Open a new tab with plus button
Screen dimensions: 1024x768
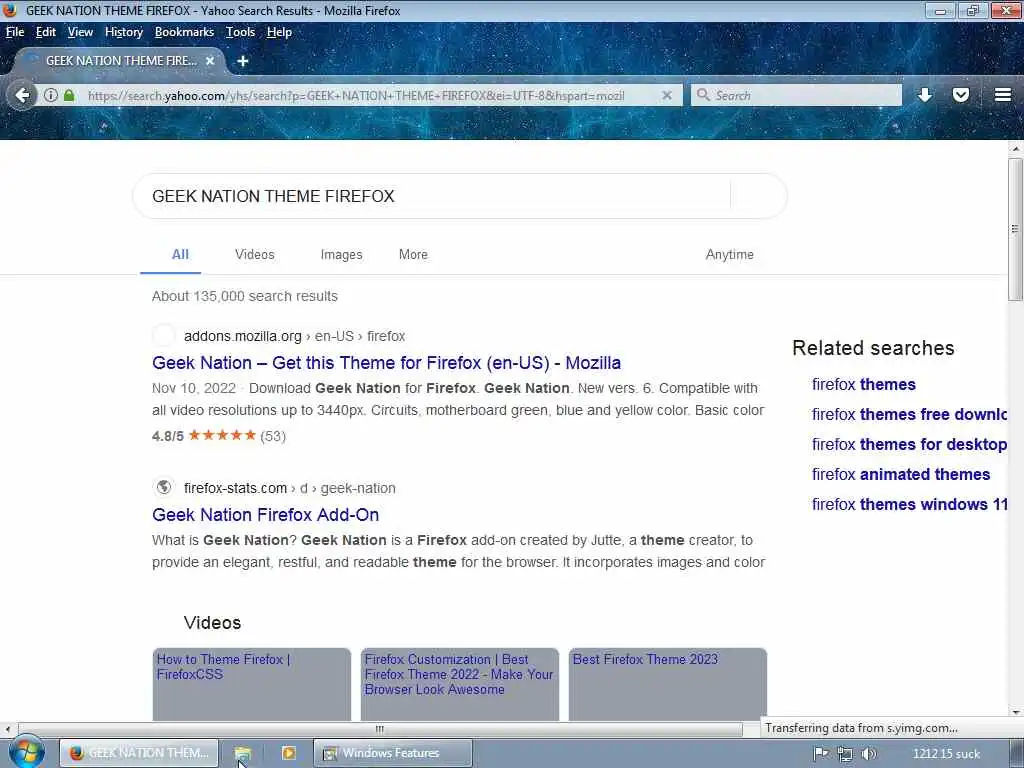242,61
